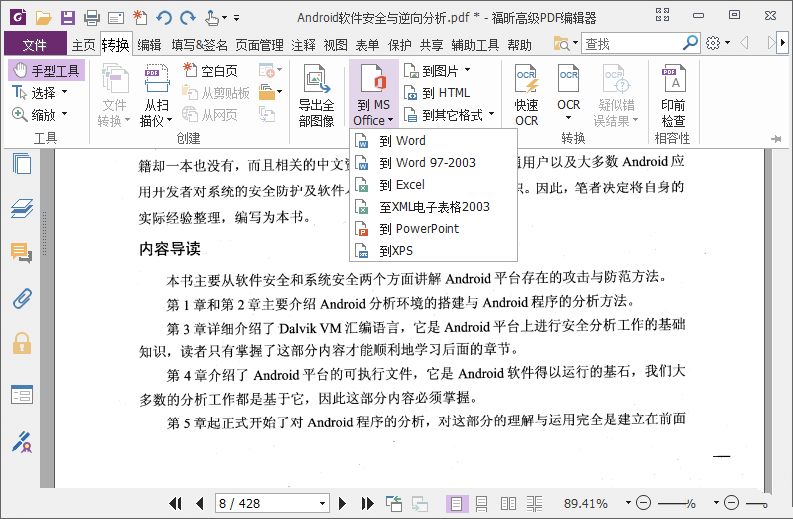Open the layers panel in left sidebar

(x=21, y=208)
